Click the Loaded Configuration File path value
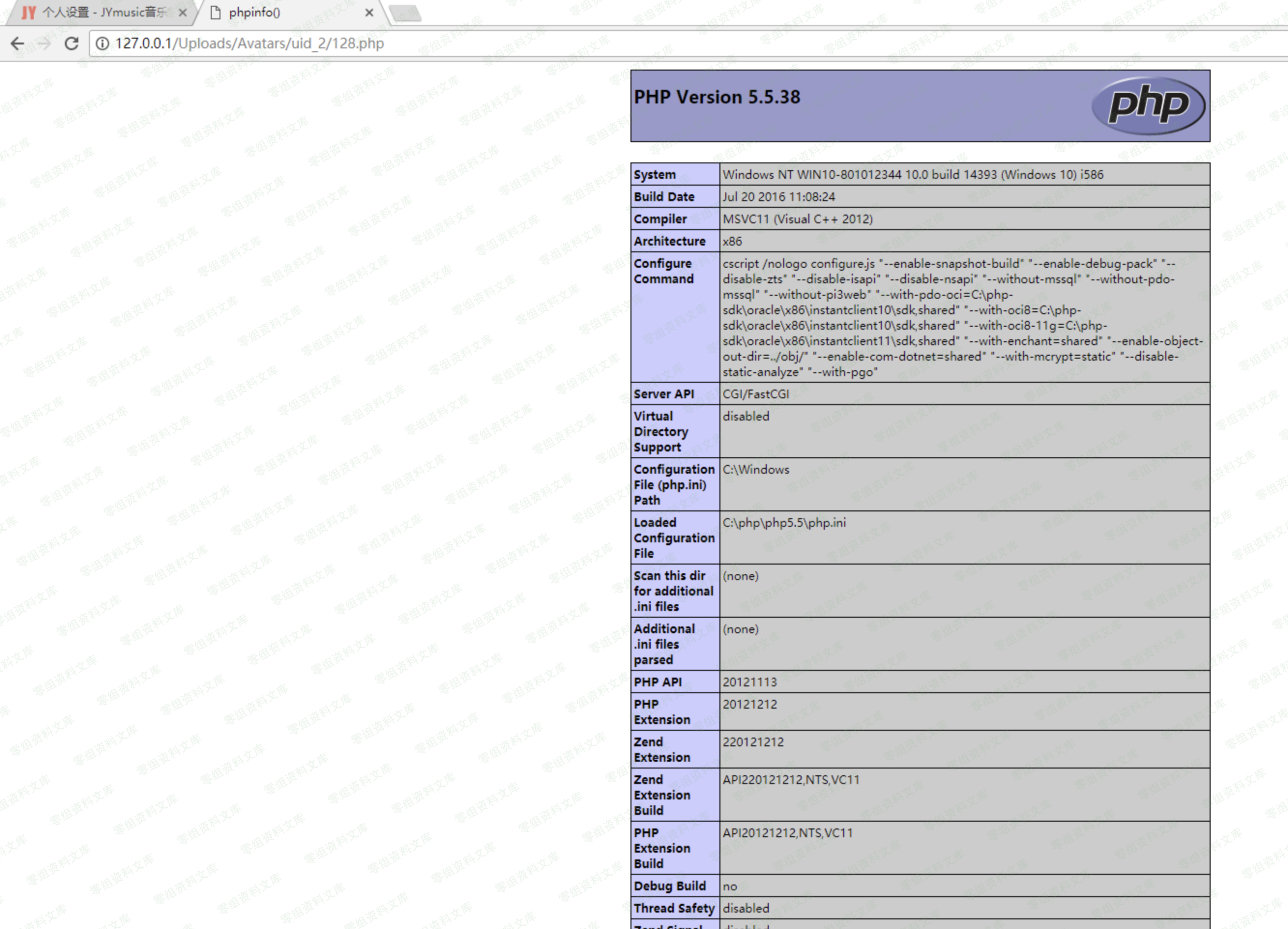The width and height of the screenshot is (1288, 929). tap(784, 523)
